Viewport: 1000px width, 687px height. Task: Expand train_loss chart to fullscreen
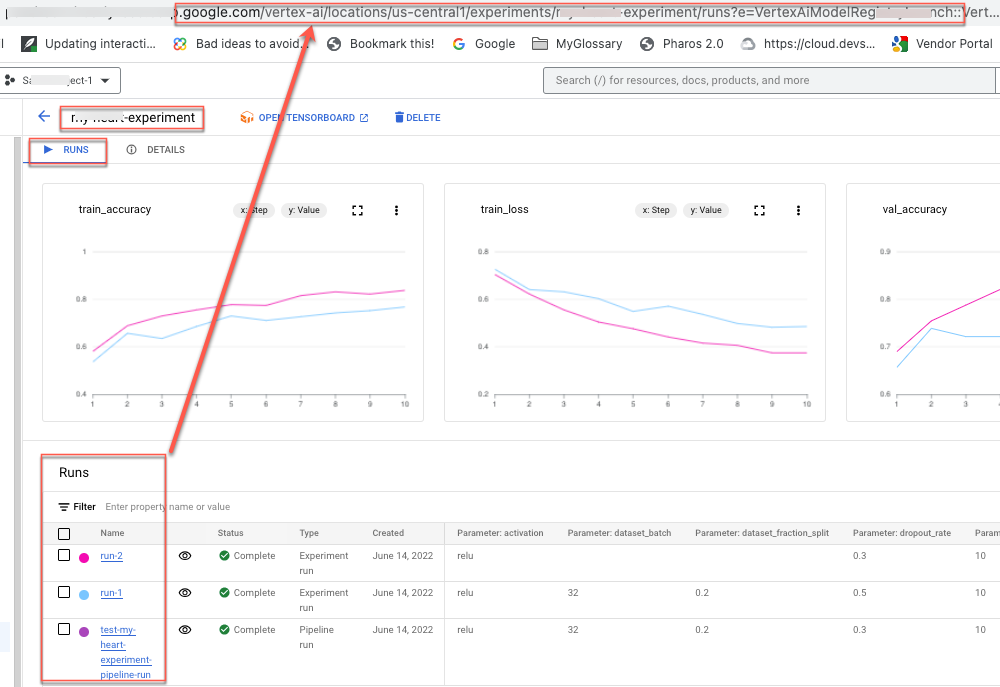759,210
